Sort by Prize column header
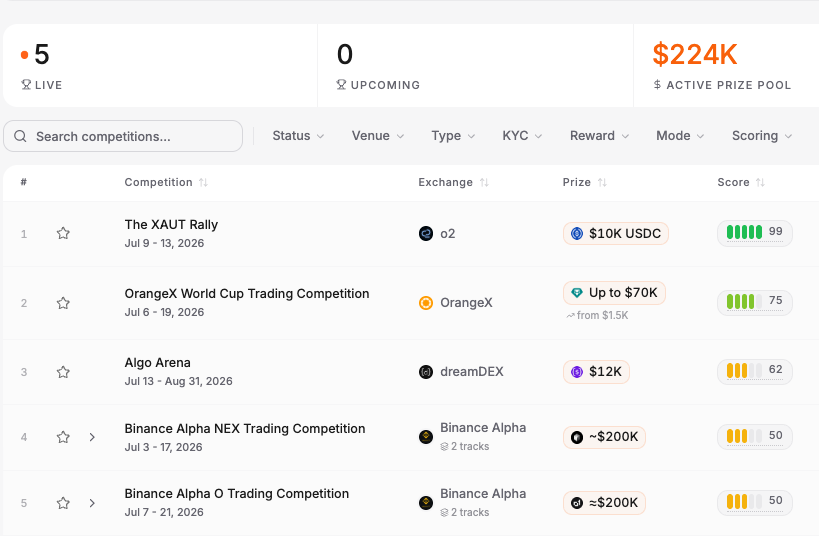 coord(584,182)
